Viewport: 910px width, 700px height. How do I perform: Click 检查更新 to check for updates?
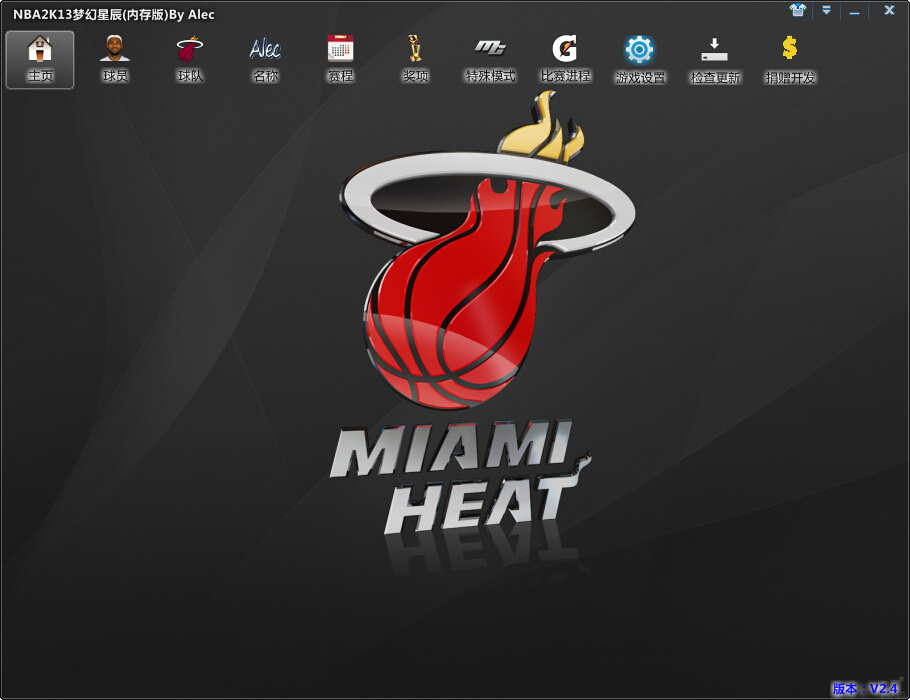pyautogui.click(x=714, y=57)
